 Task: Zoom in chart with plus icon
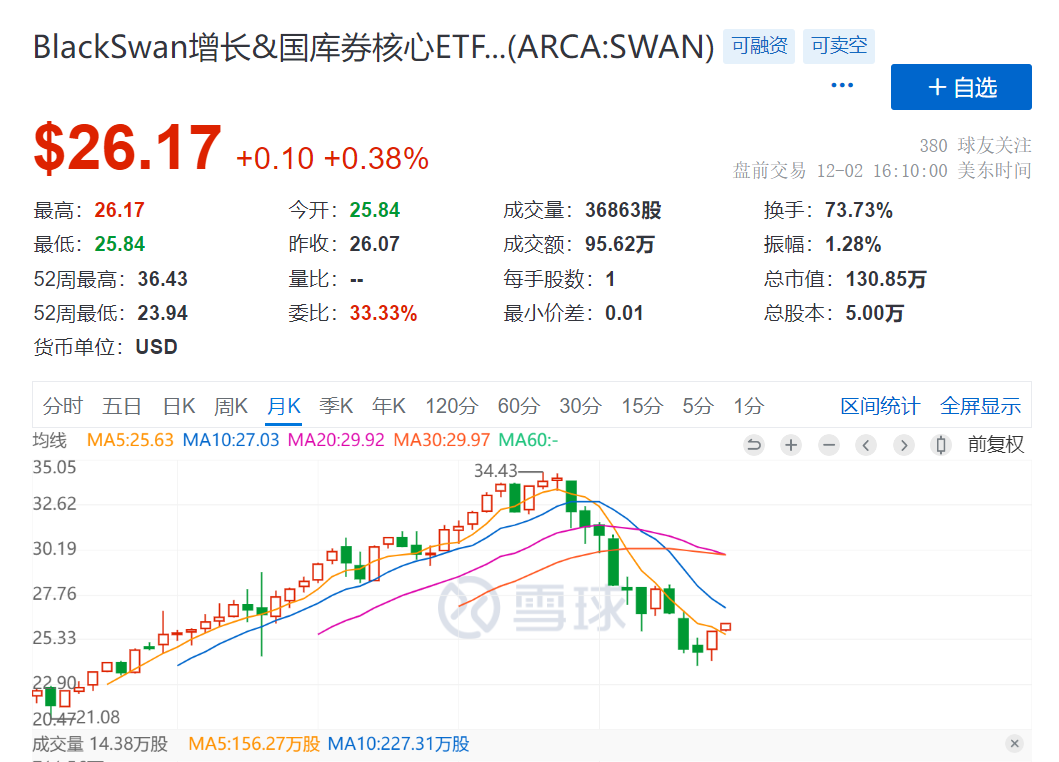[x=791, y=444]
